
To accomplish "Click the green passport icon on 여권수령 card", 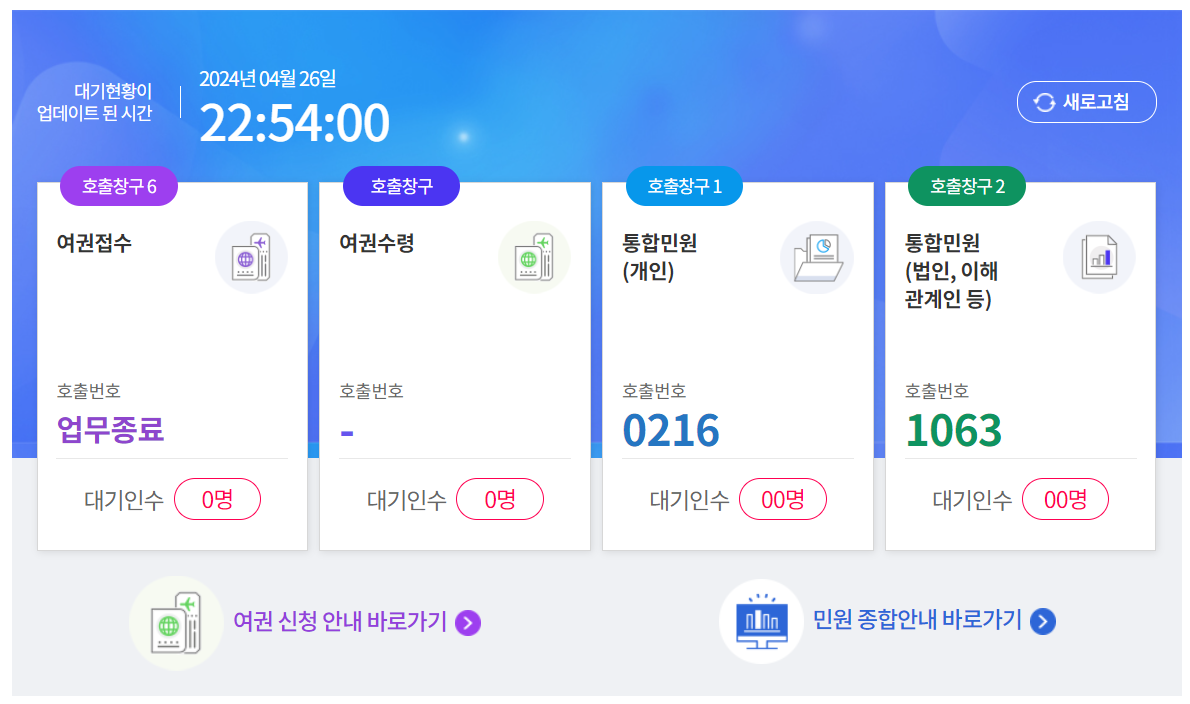I will pyautogui.click(x=534, y=257).
